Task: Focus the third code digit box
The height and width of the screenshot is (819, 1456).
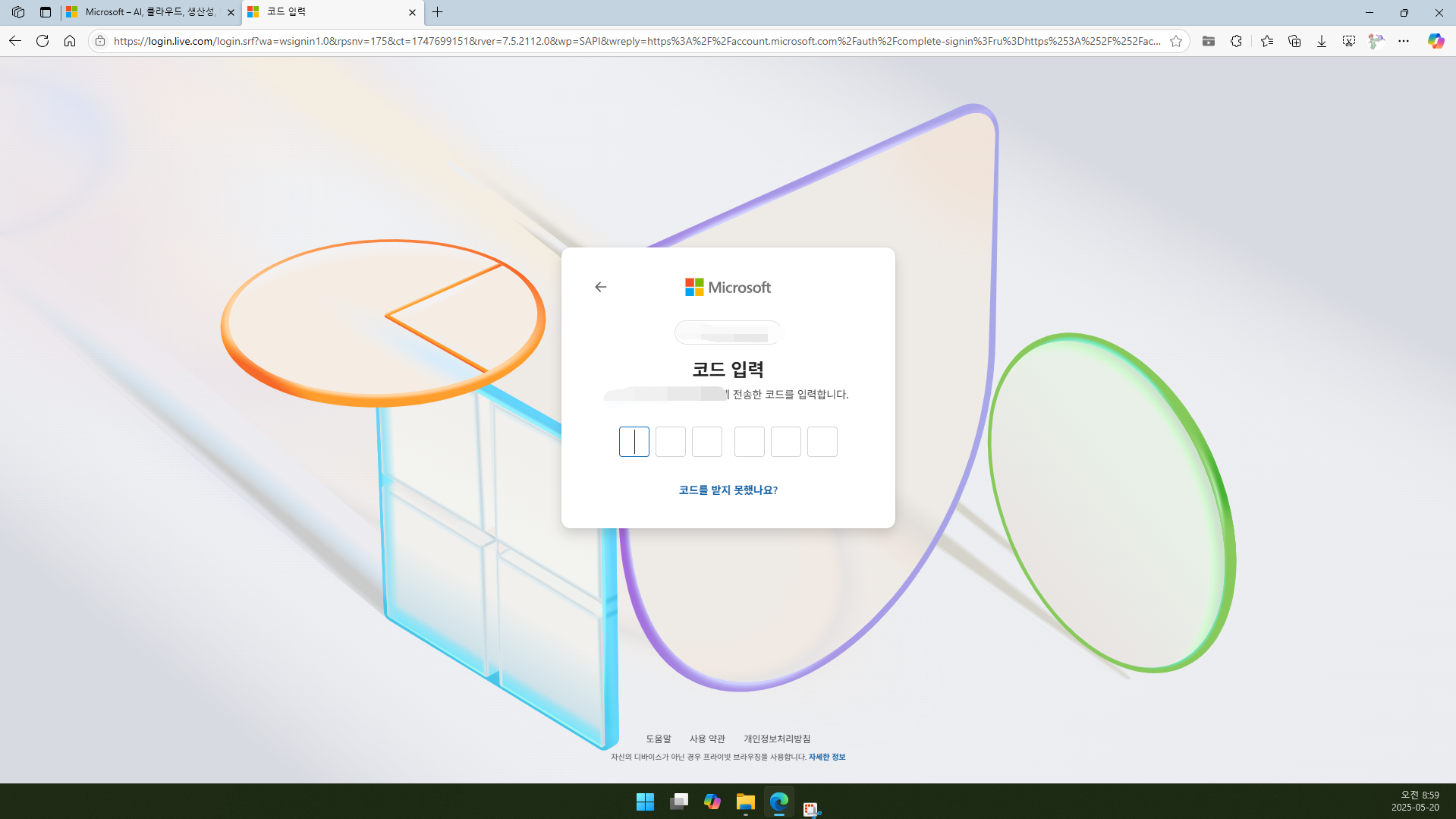Action: point(707,442)
